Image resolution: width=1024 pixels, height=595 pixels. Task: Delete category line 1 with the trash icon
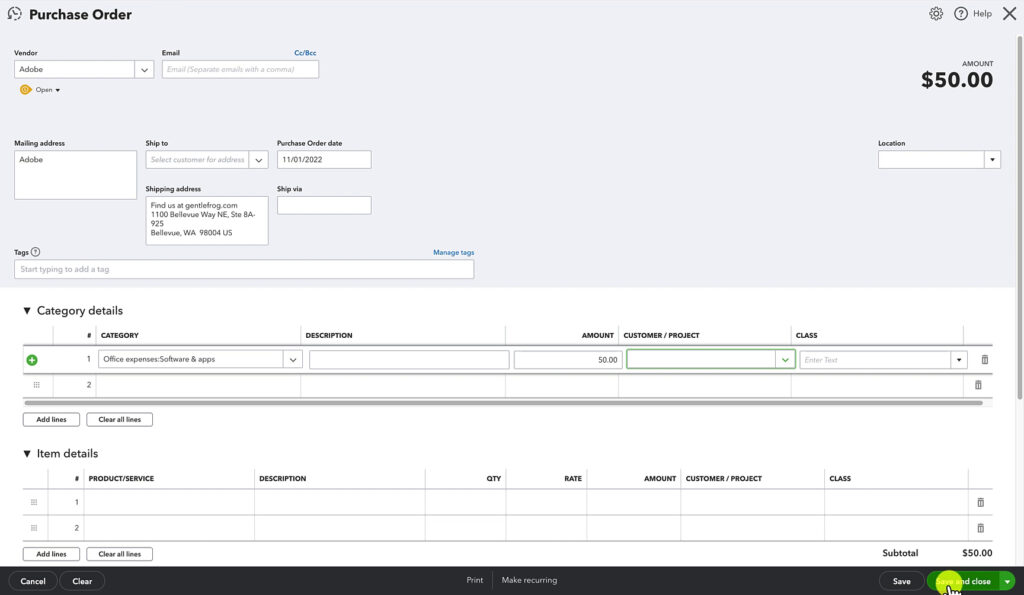tap(983, 358)
